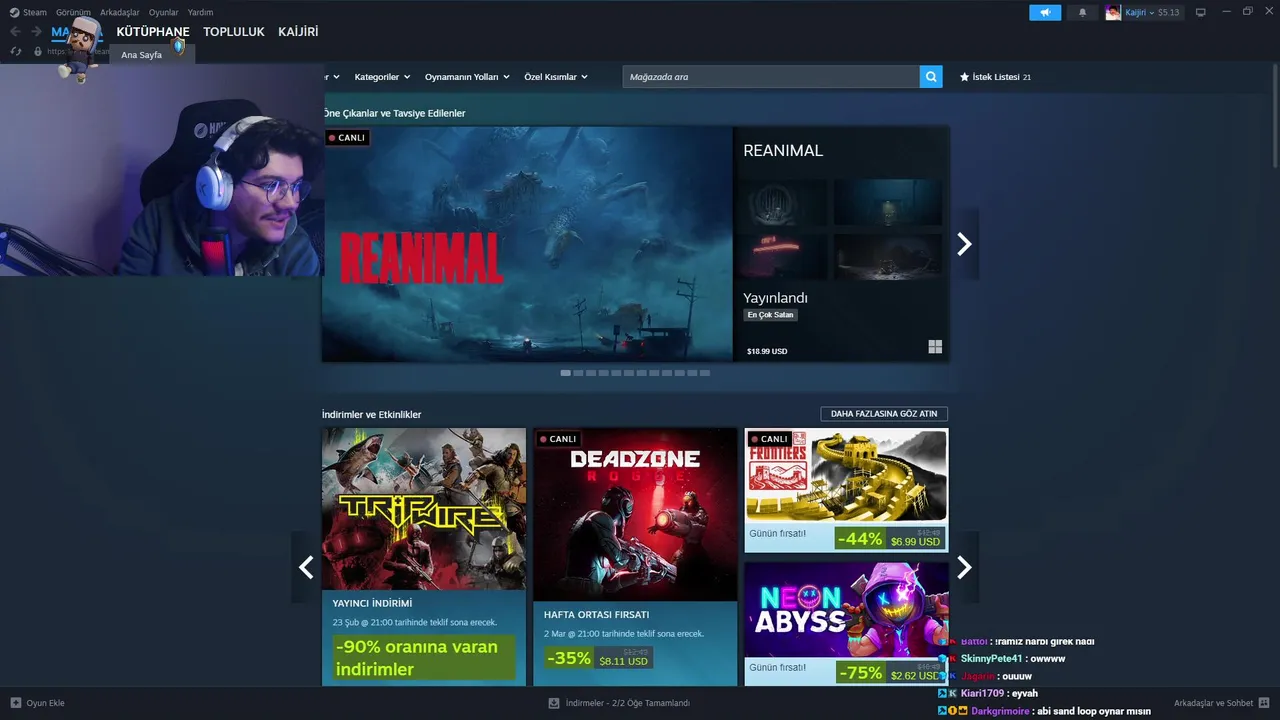Image resolution: width=1280 pixels, height=720 pixels.
Task: Open the Arkadaşlar menu
Action: click(120, 12)
